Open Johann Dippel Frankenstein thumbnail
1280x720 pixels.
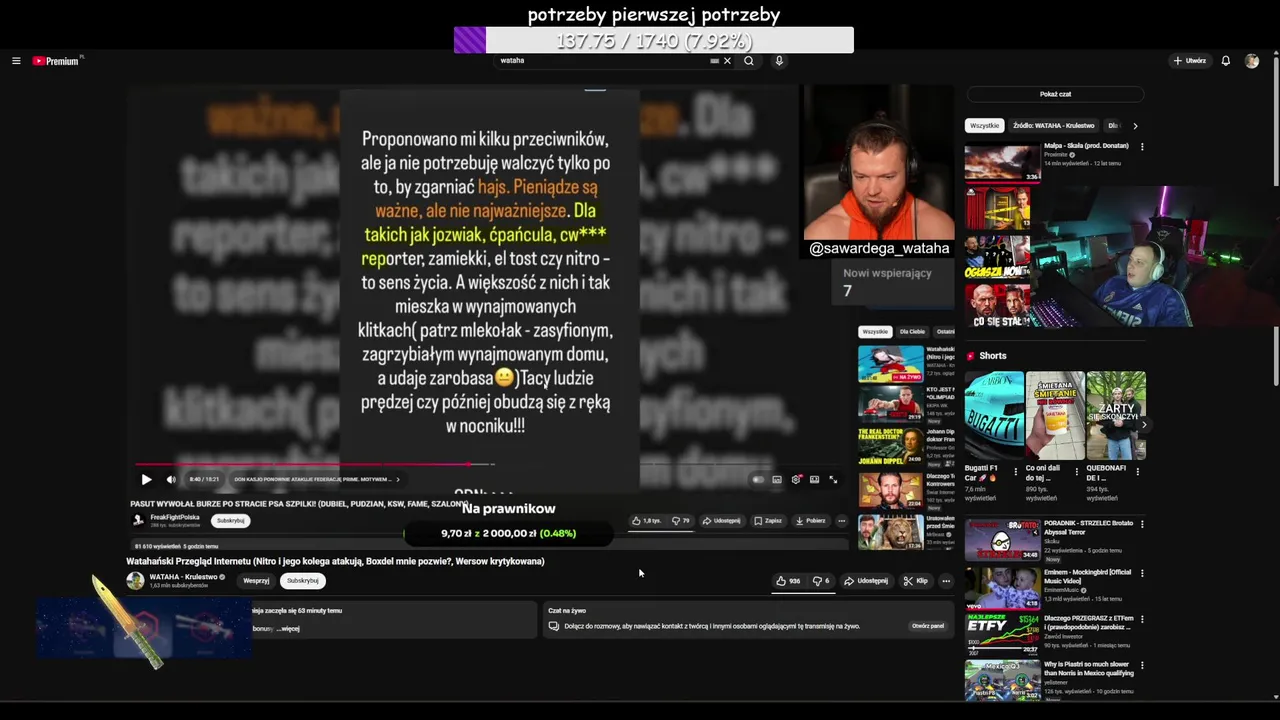click(x=891, y=446)
